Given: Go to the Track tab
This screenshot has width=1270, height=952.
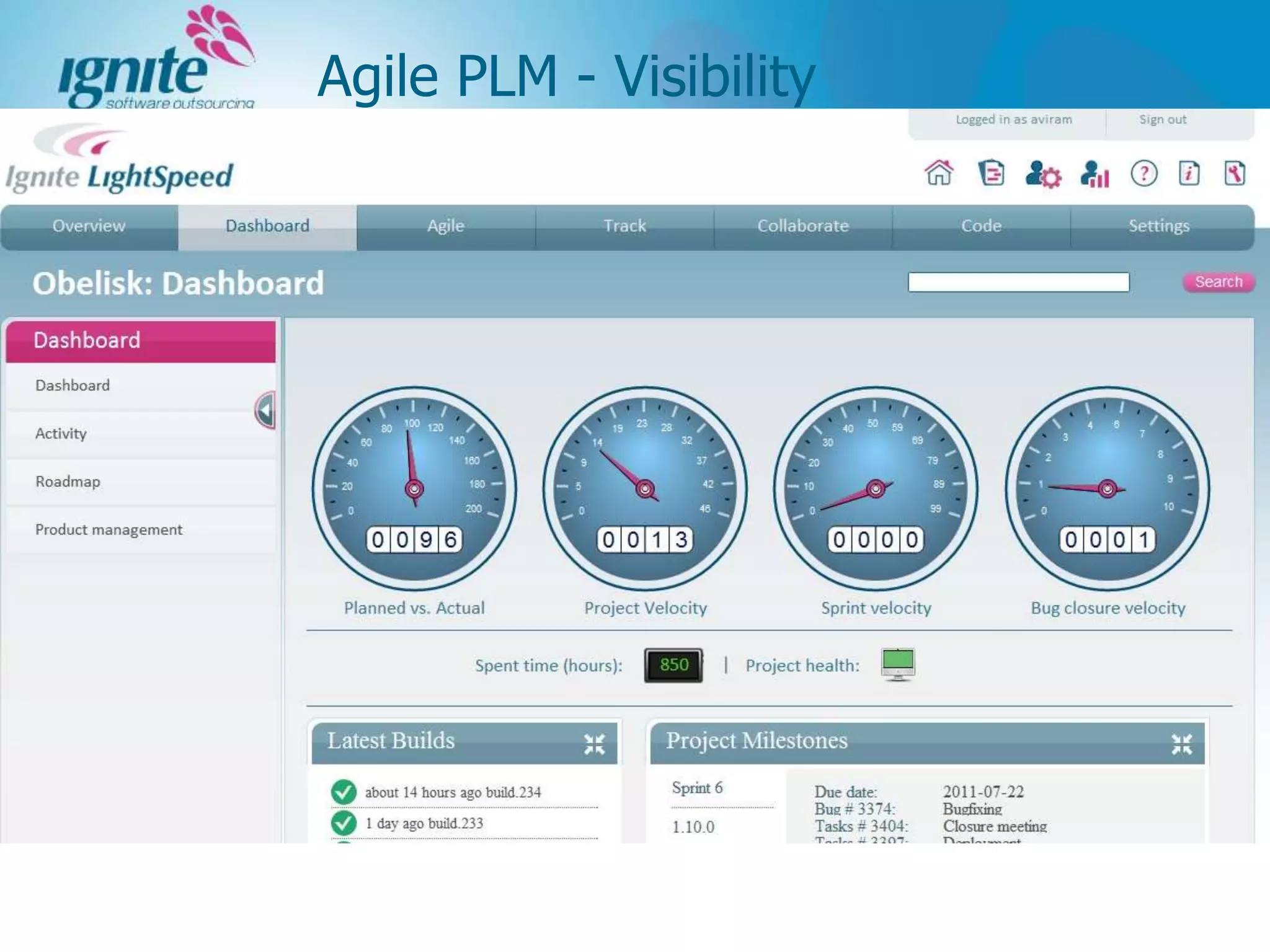Looking at the screenshot, I should click(x=624, y=226).
